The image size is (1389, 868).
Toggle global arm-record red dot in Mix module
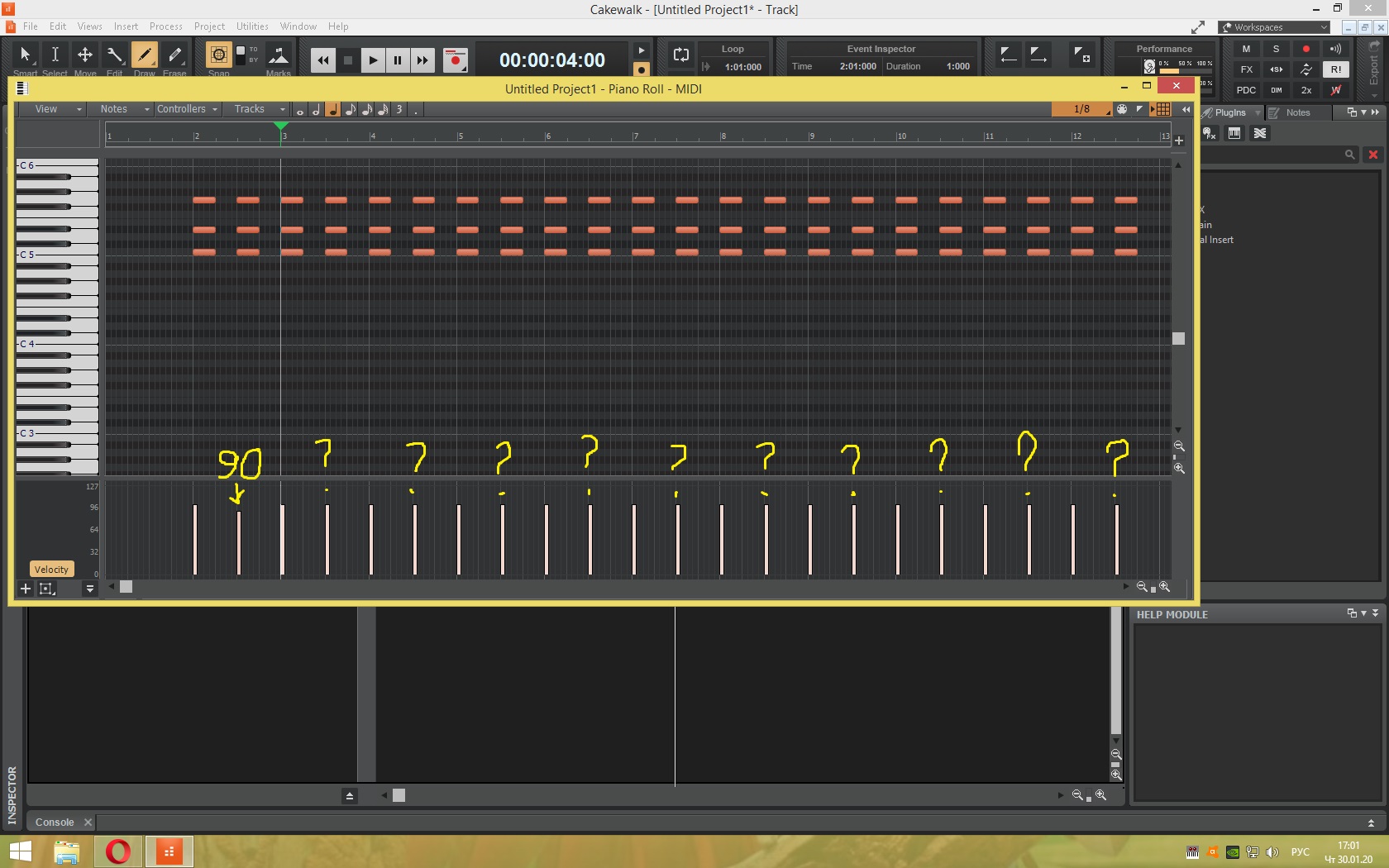(x=1306, y=49)
